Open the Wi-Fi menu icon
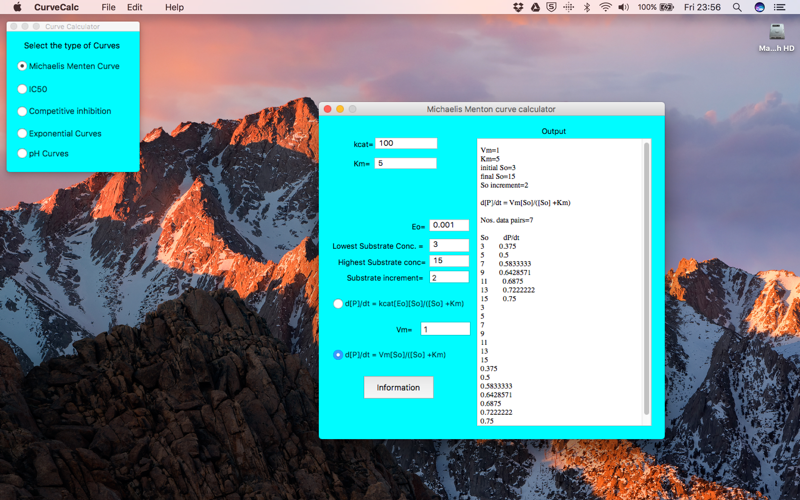This screenshot has height=500, width=800. 605,7
